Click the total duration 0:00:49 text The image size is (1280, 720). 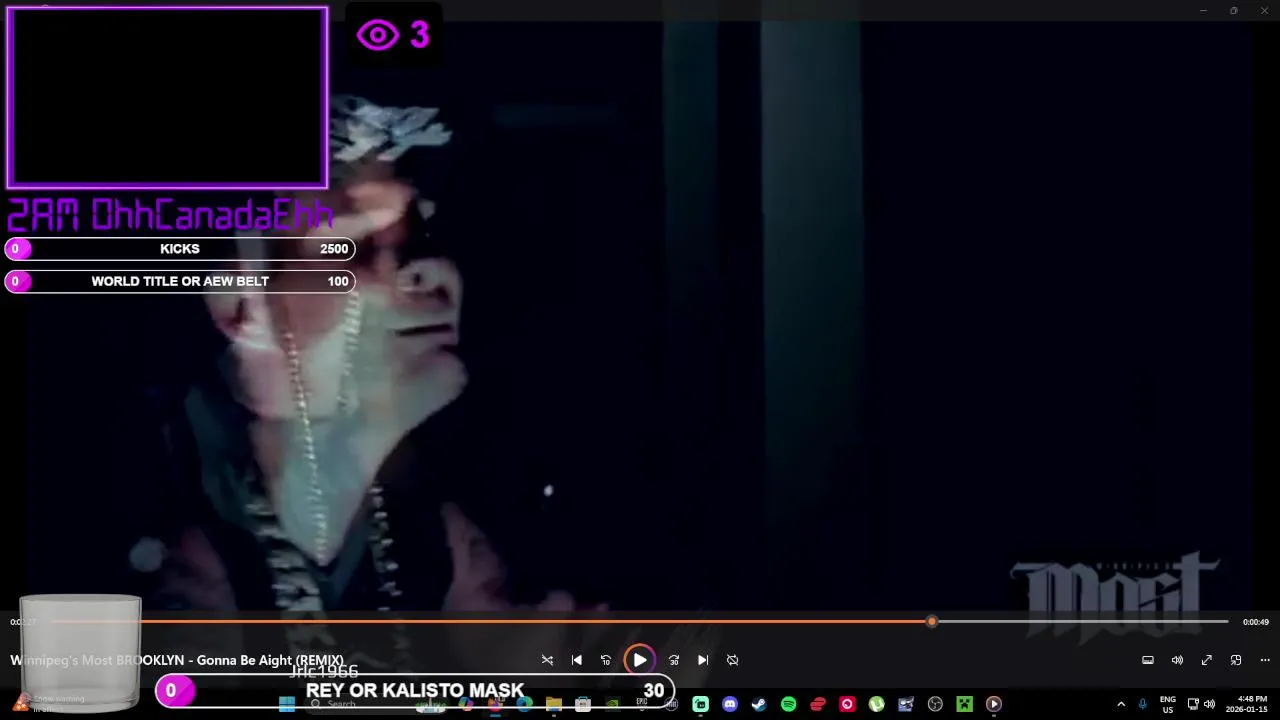tap(1255, 622)
